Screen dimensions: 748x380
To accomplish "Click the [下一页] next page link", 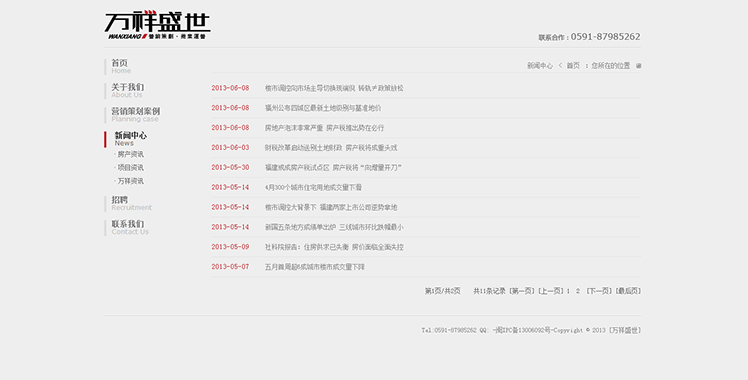I will (599, 291).
